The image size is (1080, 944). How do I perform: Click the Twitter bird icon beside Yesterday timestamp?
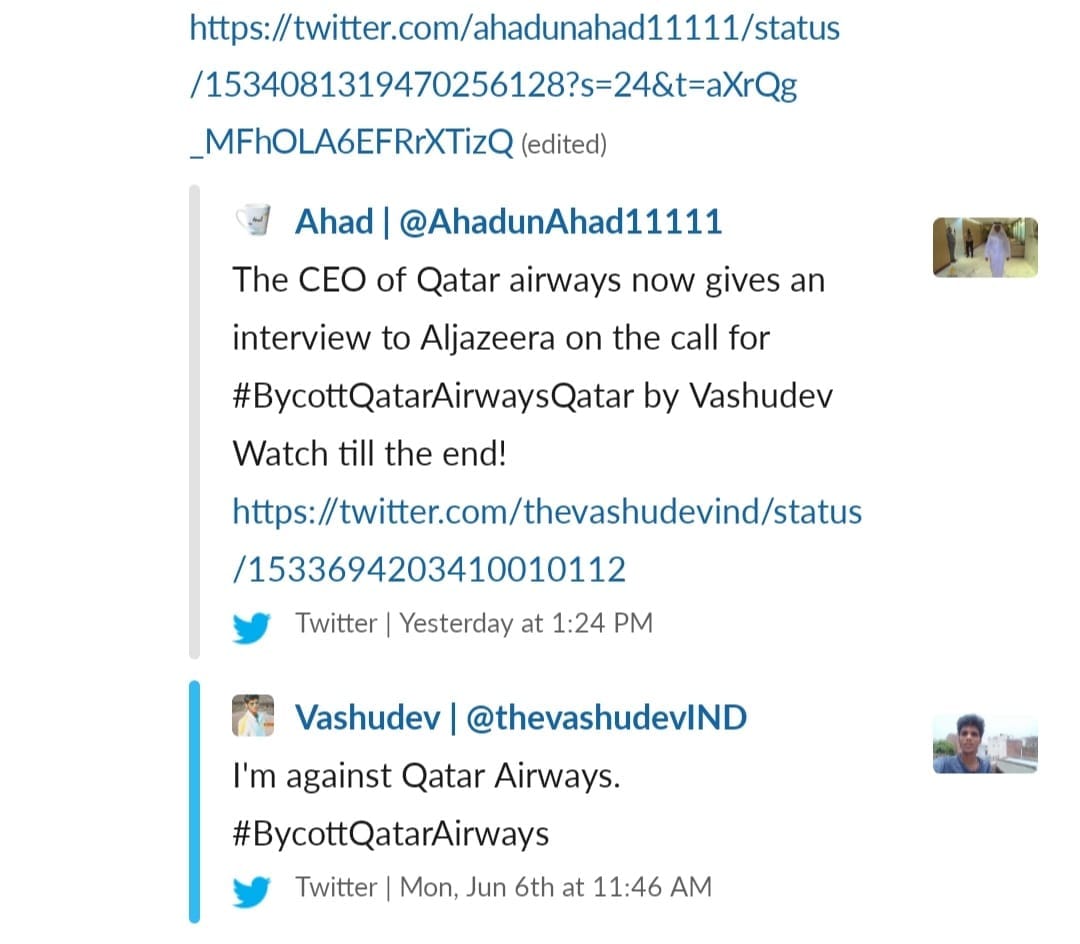251,627
